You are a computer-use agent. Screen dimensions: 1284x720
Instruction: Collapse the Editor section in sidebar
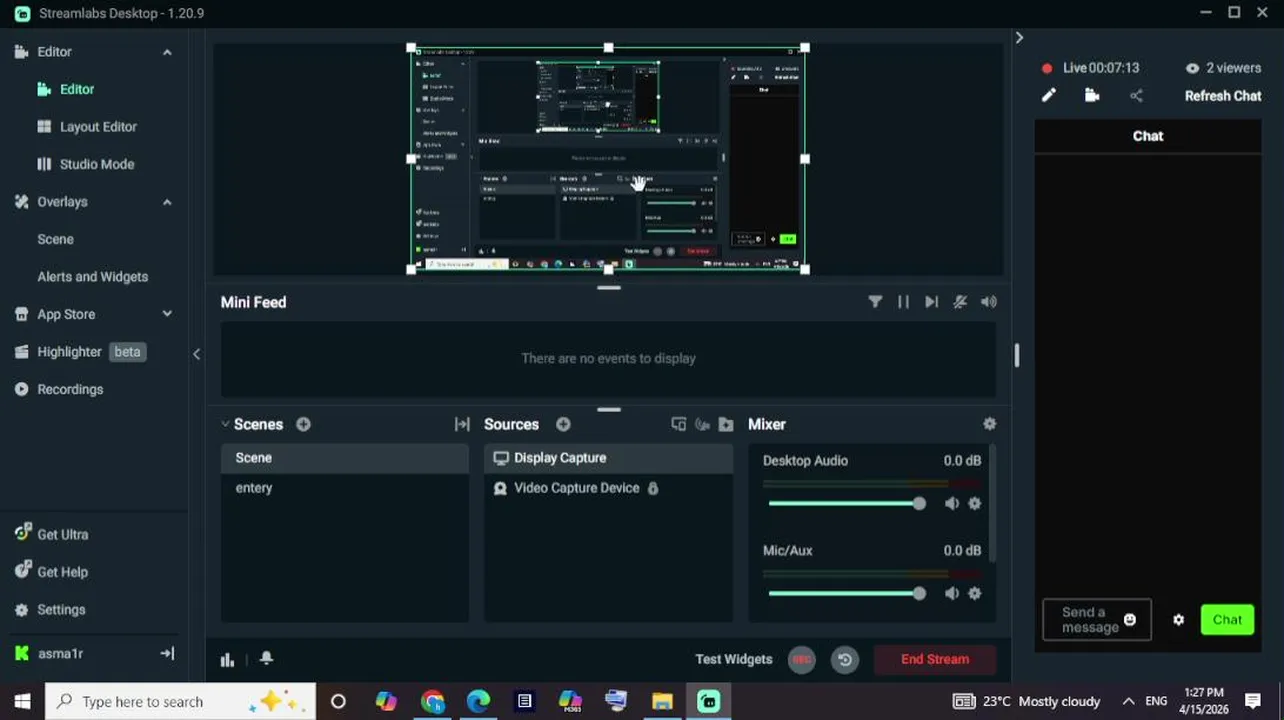167,52
